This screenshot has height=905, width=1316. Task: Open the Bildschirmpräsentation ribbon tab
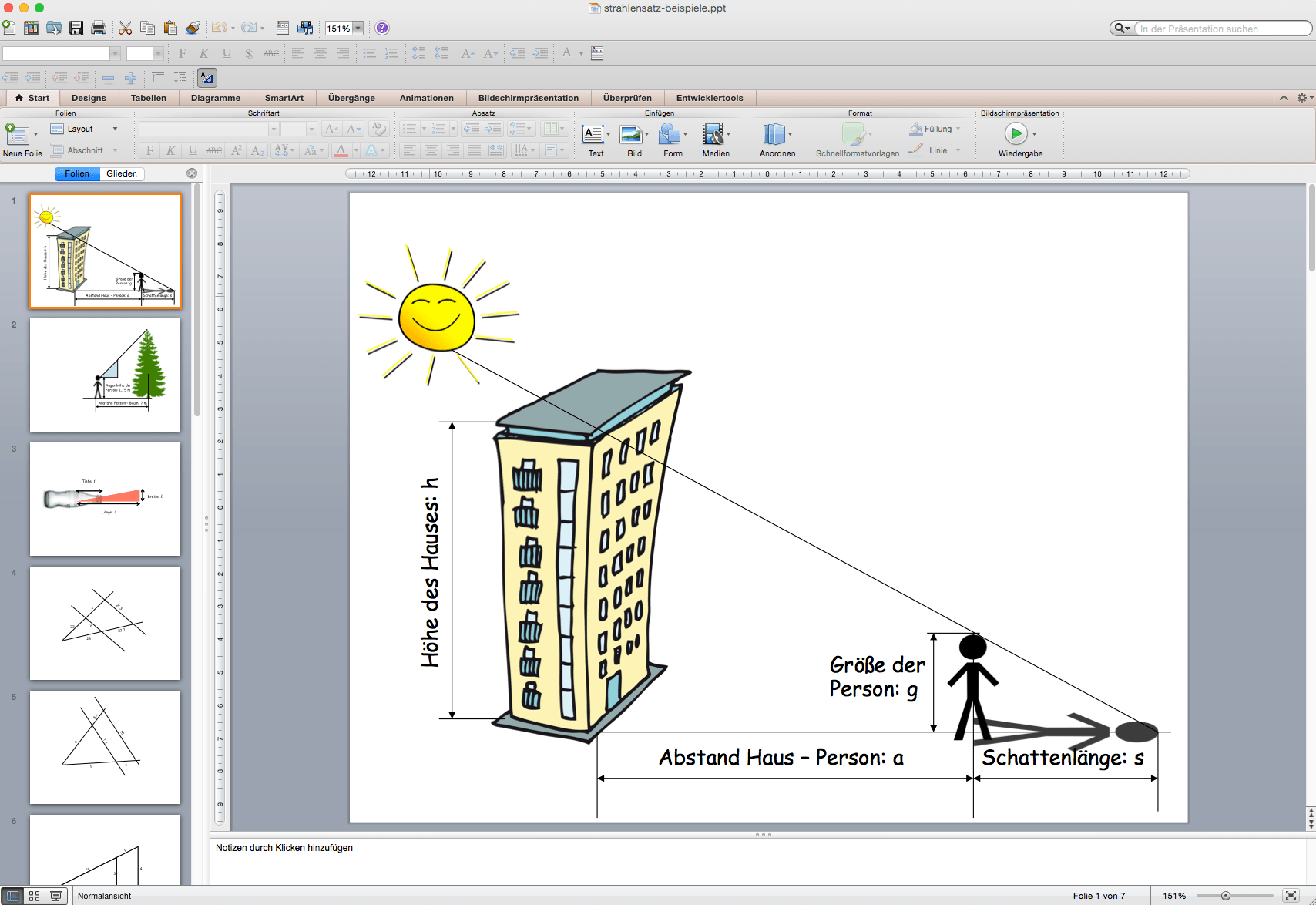pos(529,98)
